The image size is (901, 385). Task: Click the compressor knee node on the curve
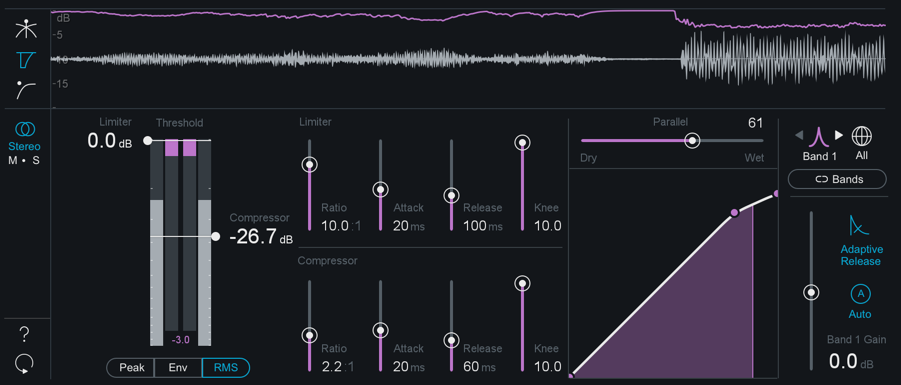pyautogui.click(x=734, y=213)
